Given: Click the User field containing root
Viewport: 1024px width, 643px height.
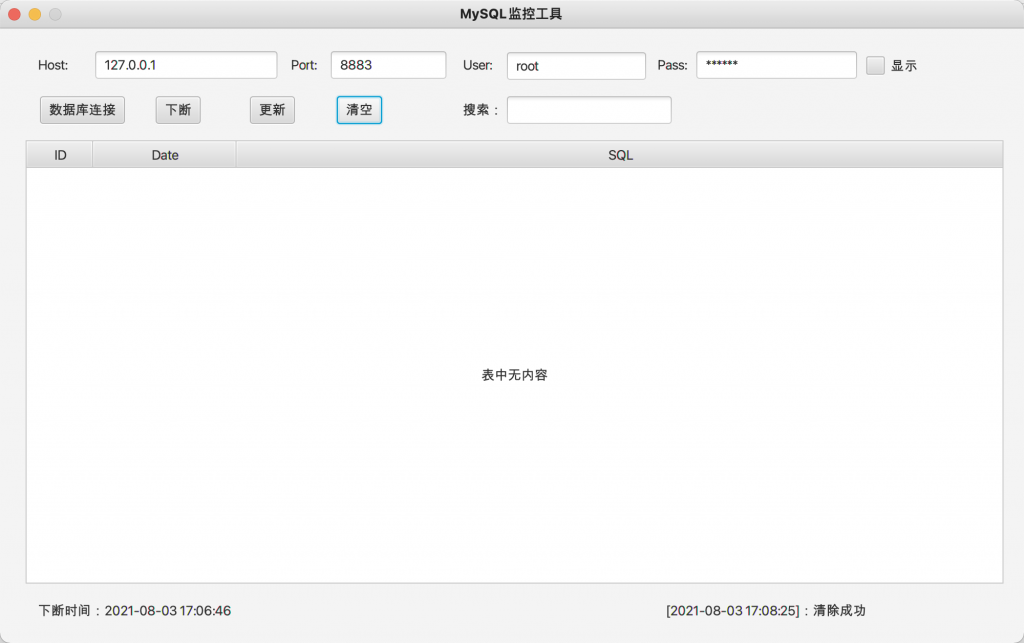Looking at the screenshot, I should (577, 66).
